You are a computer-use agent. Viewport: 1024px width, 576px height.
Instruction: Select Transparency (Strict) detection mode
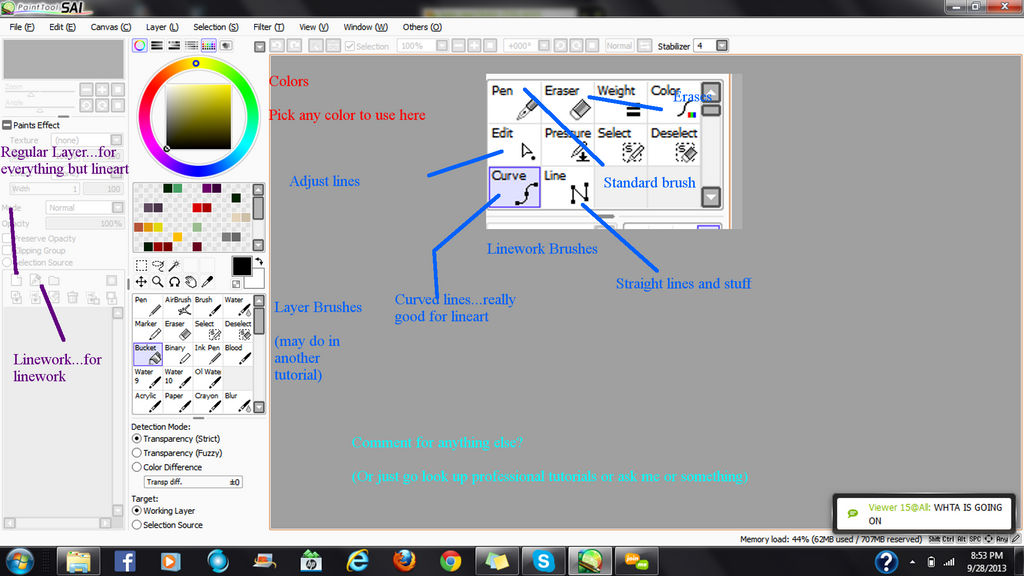pos(176,439)
